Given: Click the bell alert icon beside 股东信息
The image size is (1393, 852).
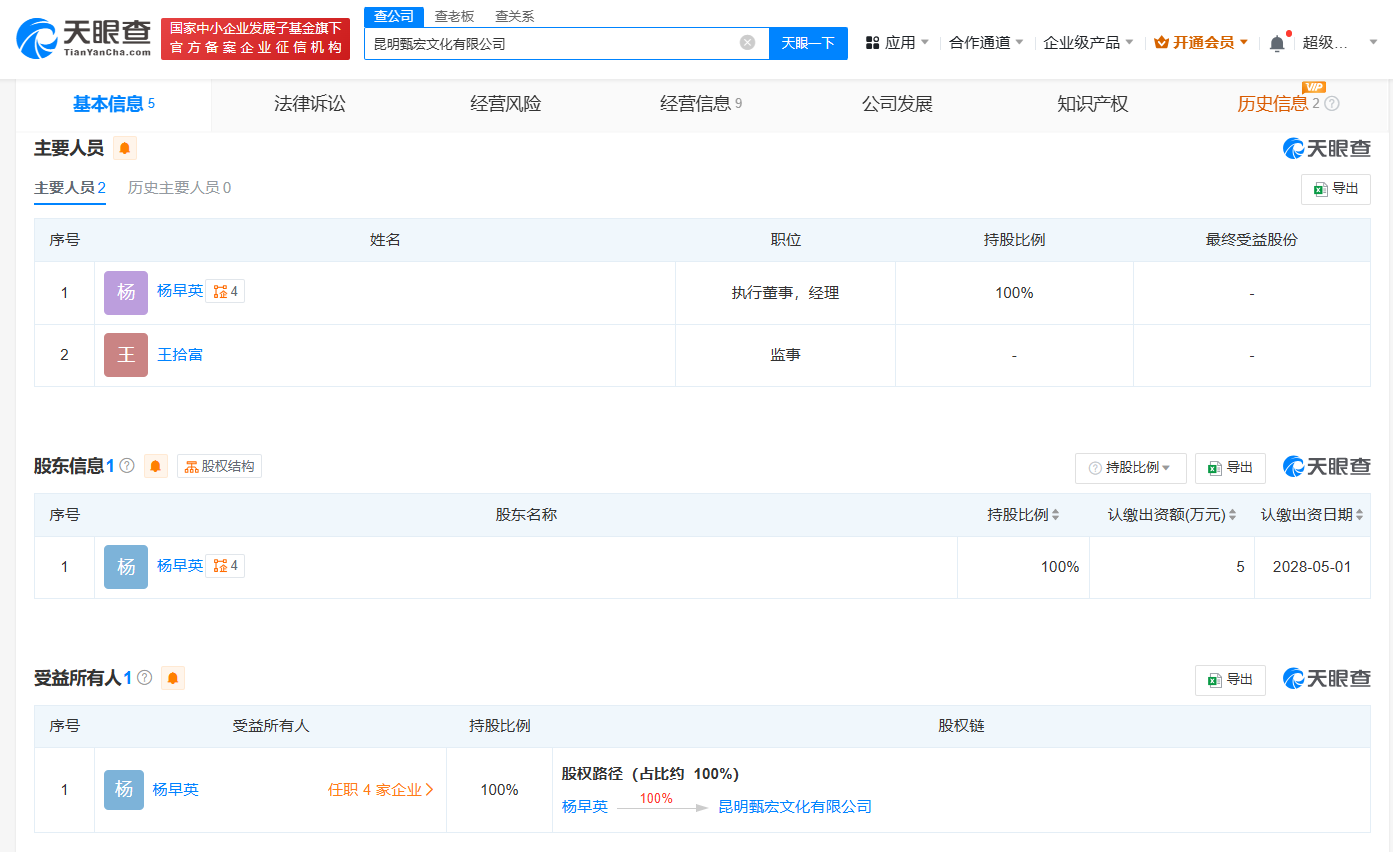Looking at the screenshot, I should (x=156, y=466).
